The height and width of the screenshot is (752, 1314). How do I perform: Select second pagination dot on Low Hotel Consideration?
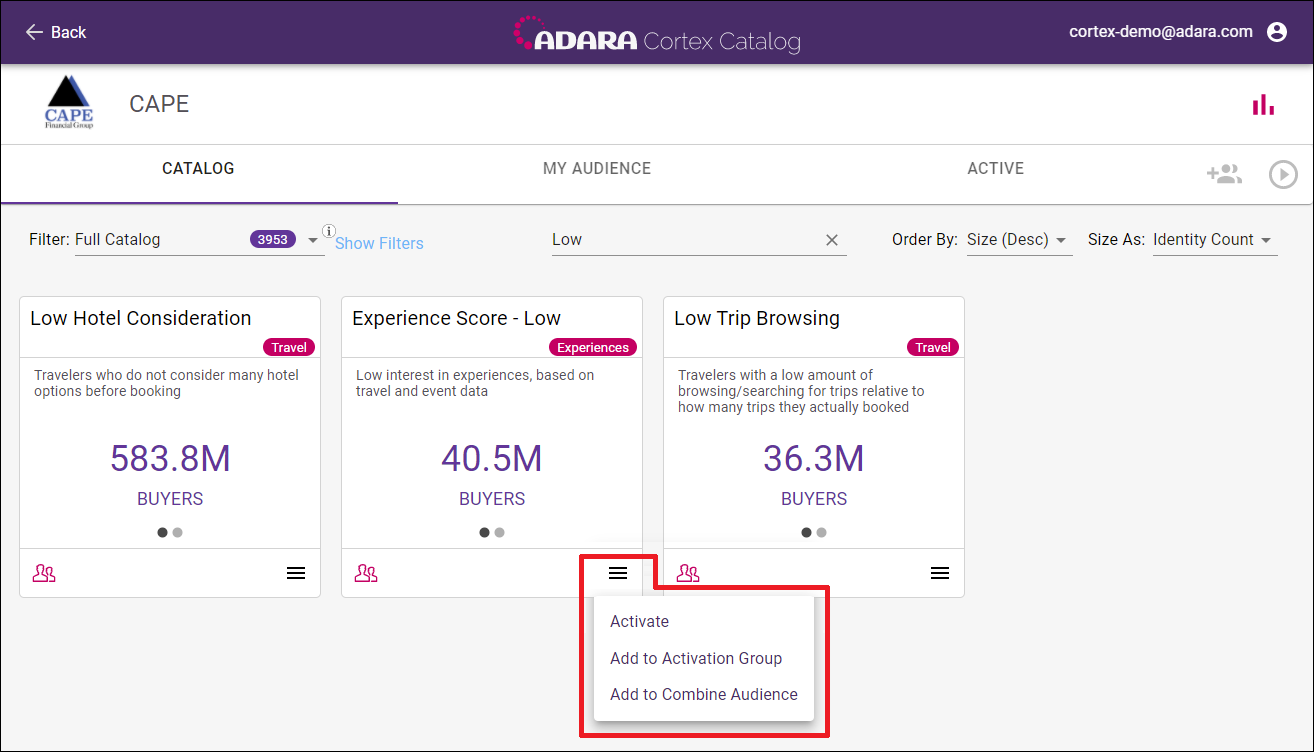click(x=177, y=532)
